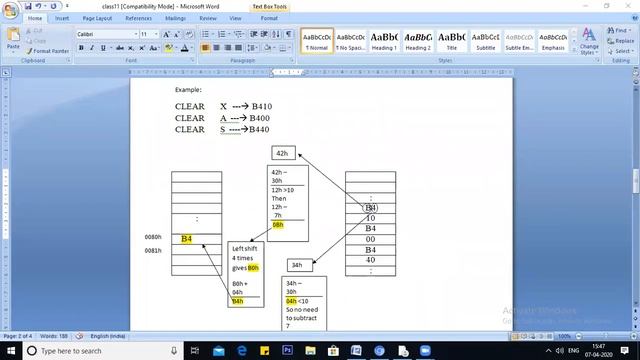
Task: Apply Subtitle style
Action: tap(485, 41)
